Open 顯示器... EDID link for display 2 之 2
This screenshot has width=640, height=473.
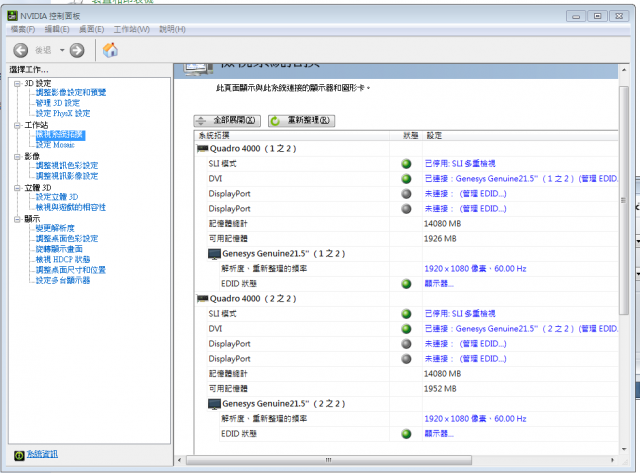(439, 434)
